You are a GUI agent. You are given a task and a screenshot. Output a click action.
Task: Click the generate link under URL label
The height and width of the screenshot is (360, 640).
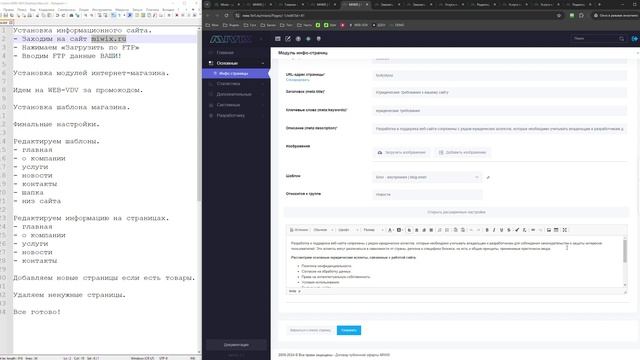(297, 80)
